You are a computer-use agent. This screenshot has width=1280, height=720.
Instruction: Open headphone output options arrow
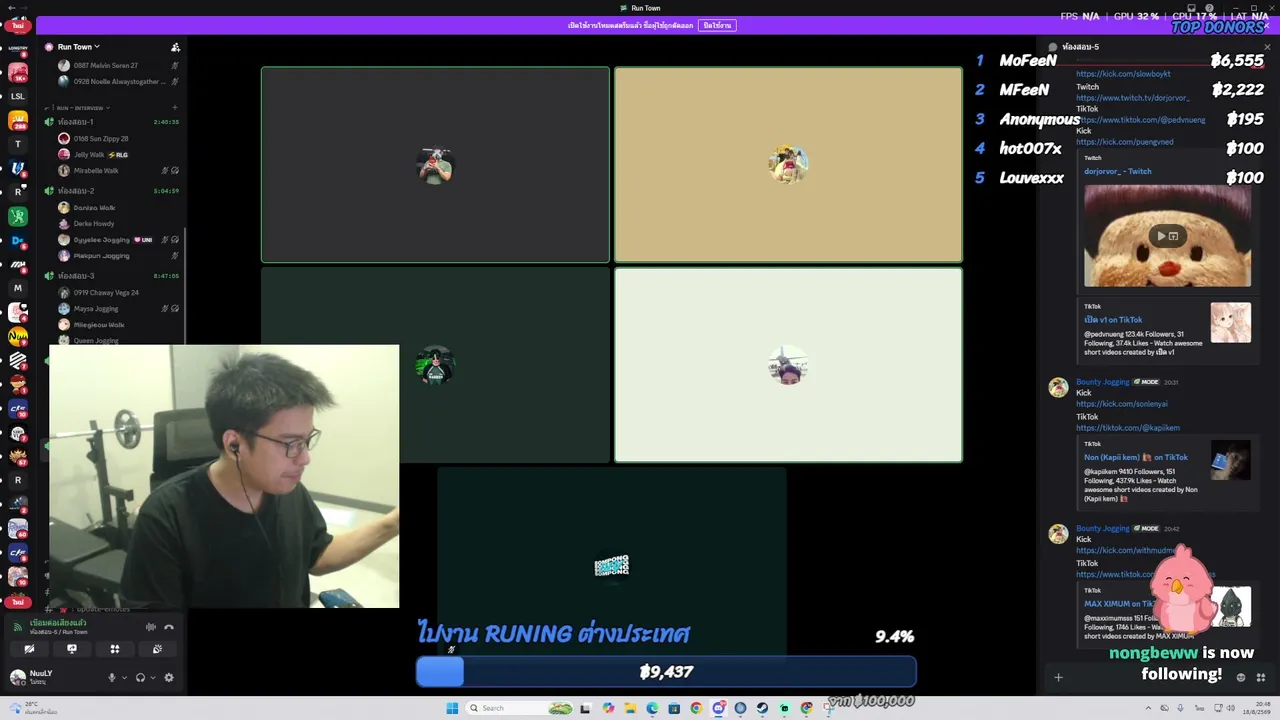coord(153,677)
